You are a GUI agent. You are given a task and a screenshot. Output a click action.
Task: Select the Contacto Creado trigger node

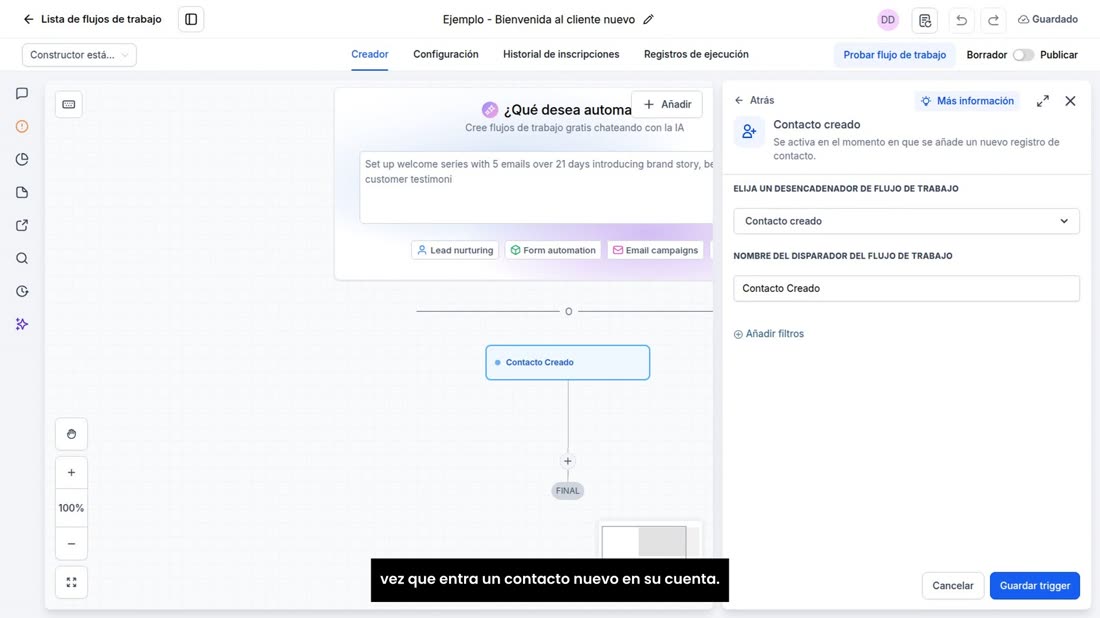tap(568, 363)
